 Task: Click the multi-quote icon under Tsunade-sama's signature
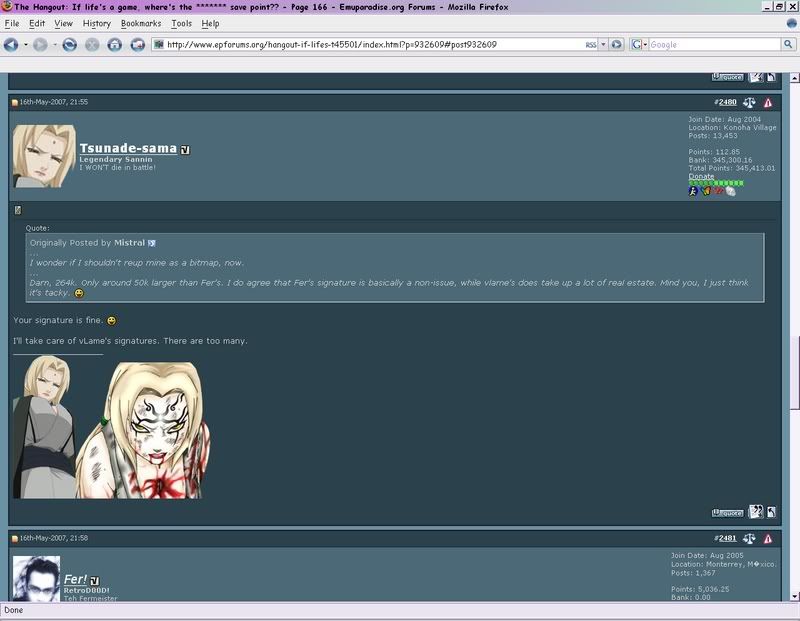(x=756, y=511)
